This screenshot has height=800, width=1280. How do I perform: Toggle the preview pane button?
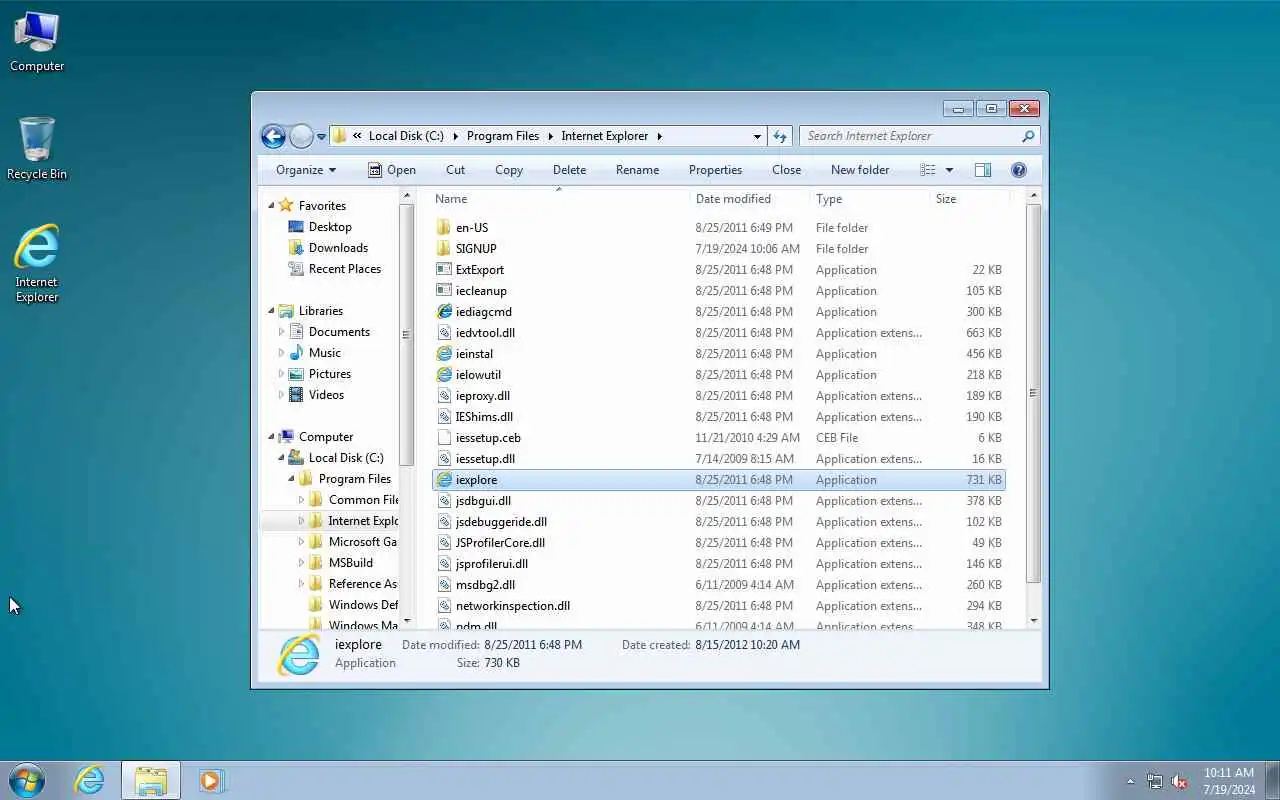[x=983, y=170]
